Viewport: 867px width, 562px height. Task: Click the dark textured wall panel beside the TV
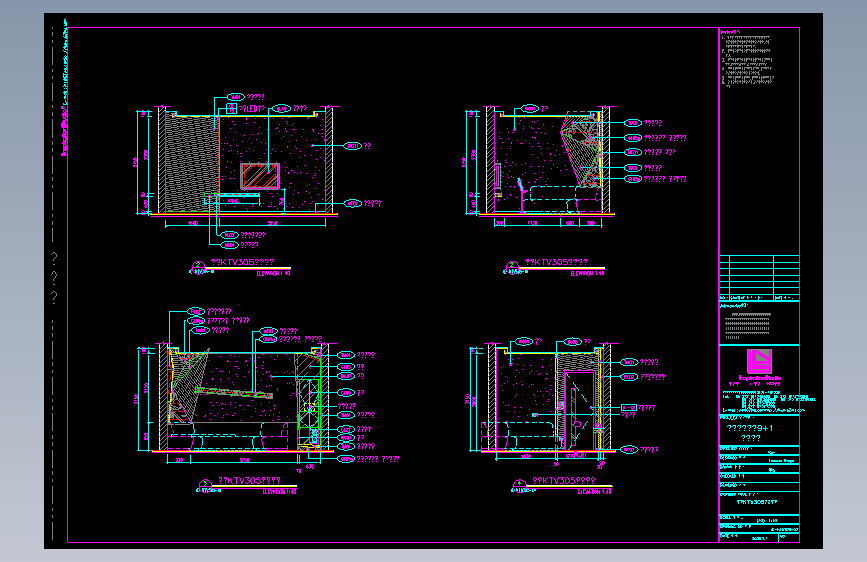tap(192, 164)
